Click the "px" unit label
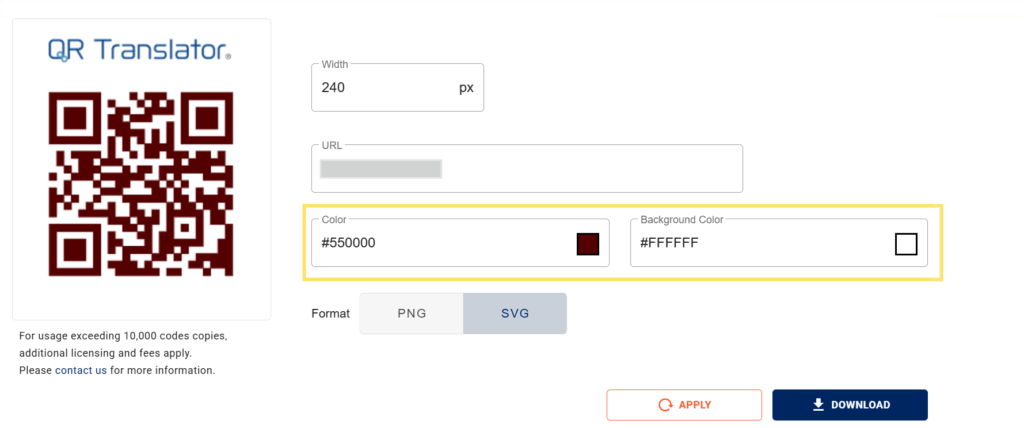 [x=466, y=88]
